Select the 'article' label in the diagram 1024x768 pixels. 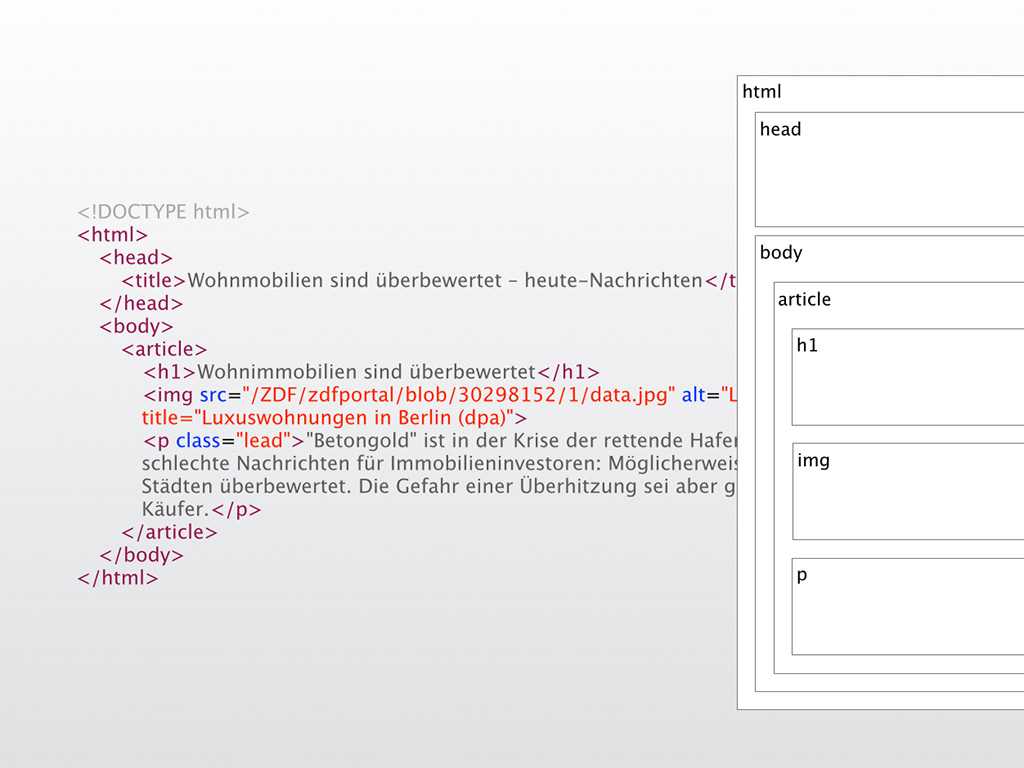tap(804, 300)
